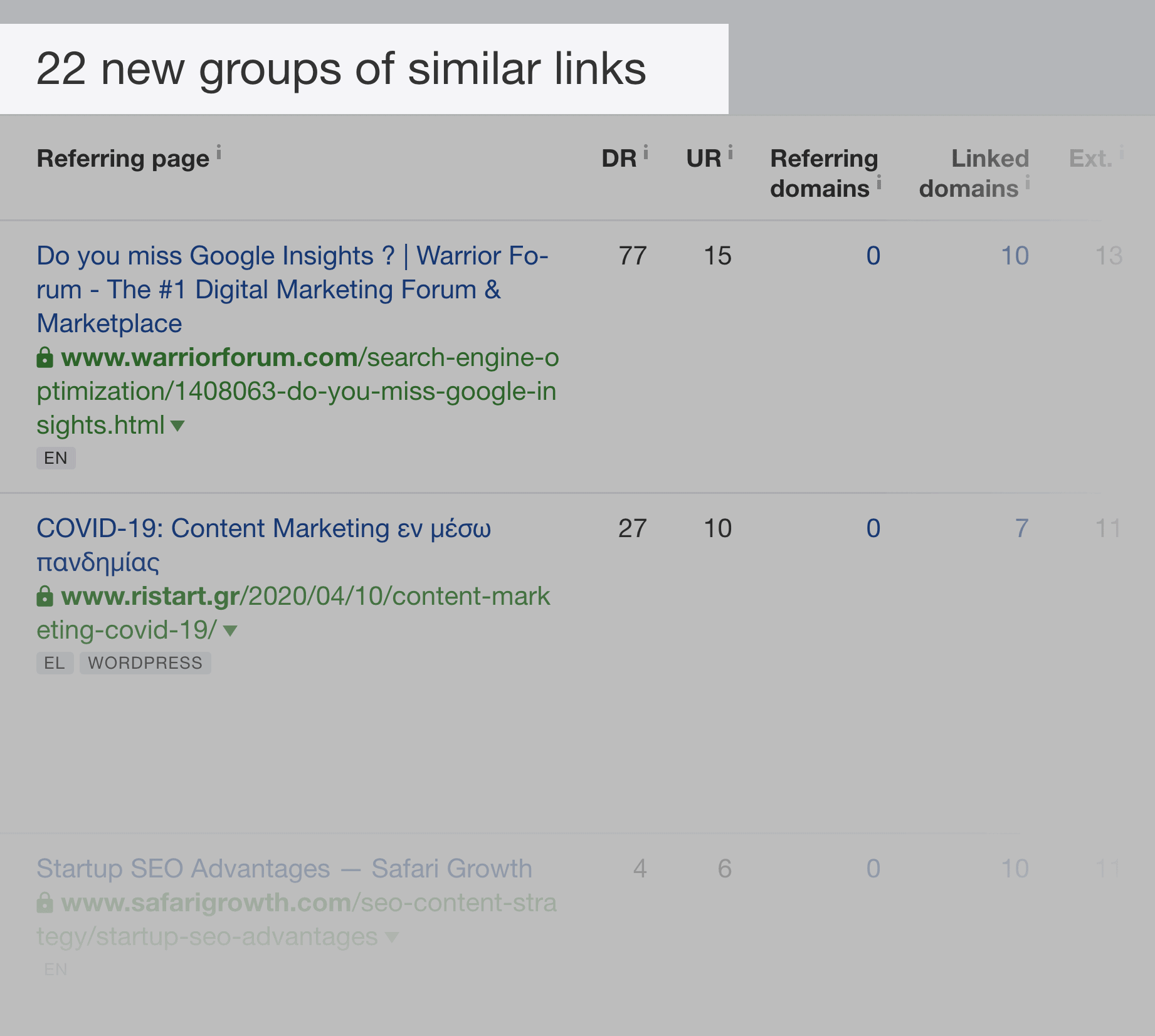Screen dimensions: 1155x1036
Task: Click UR value 15
Action: (x=717, y=256)
